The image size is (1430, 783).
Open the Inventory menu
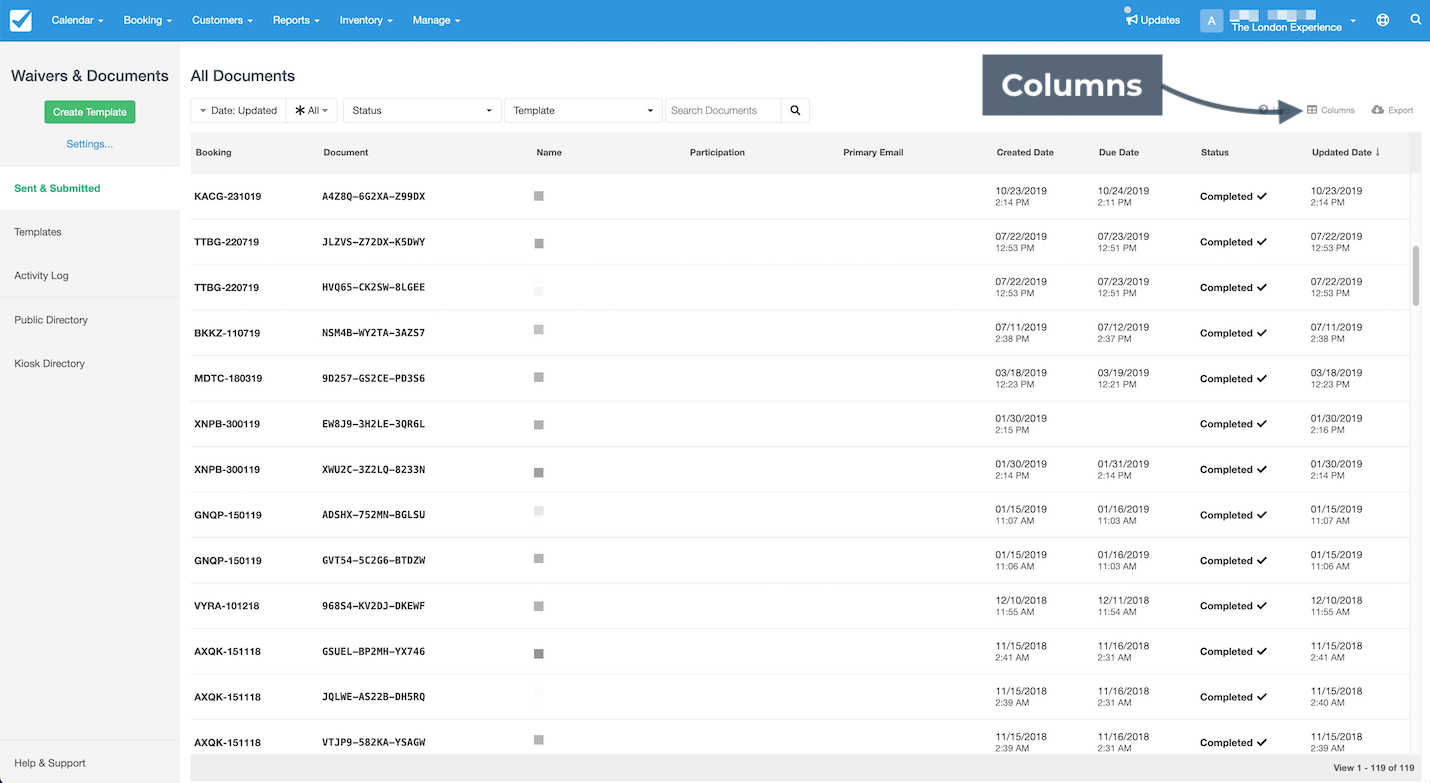point(366,20)
